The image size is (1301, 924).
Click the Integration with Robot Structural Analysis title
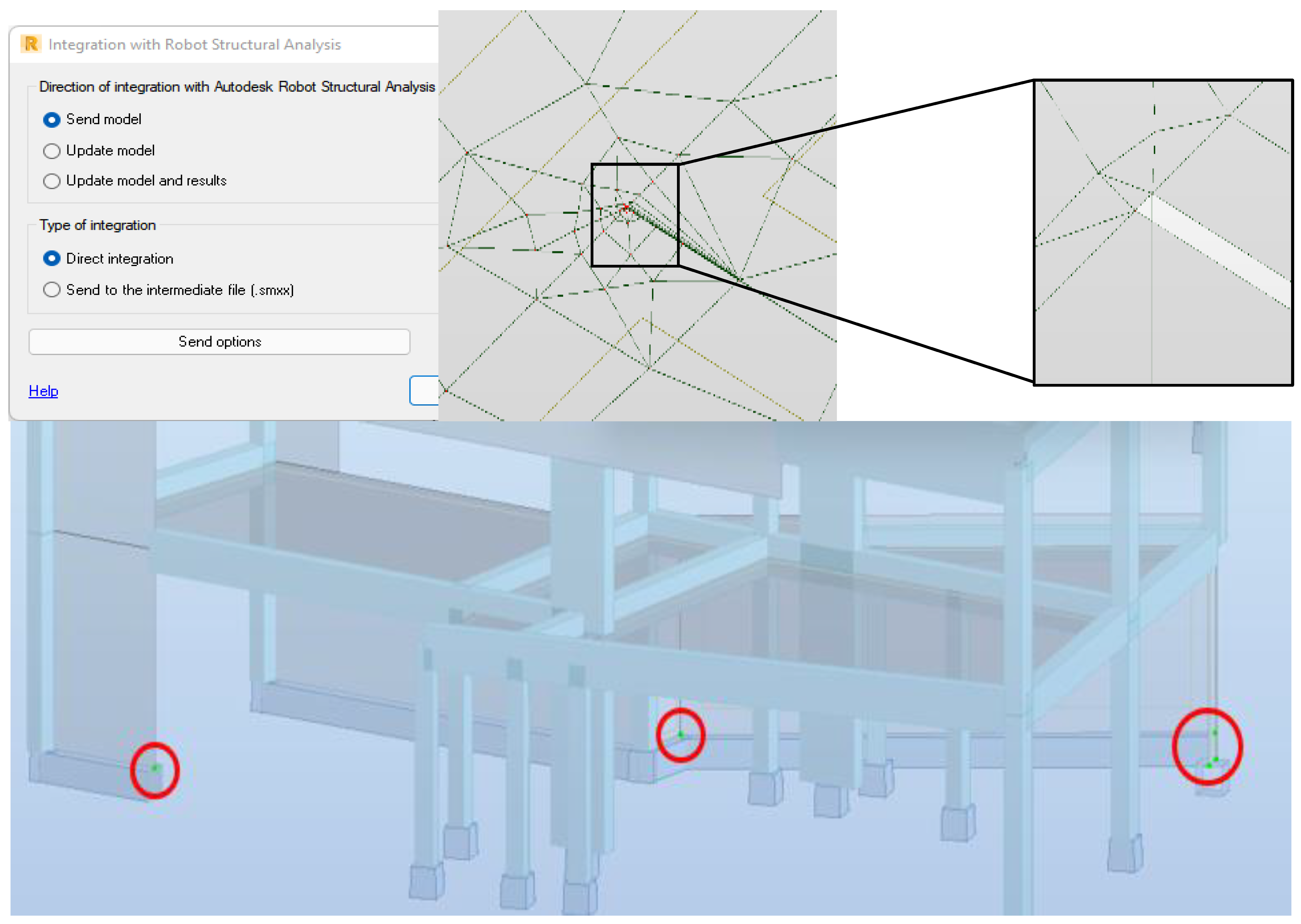(x=195, y=44)
